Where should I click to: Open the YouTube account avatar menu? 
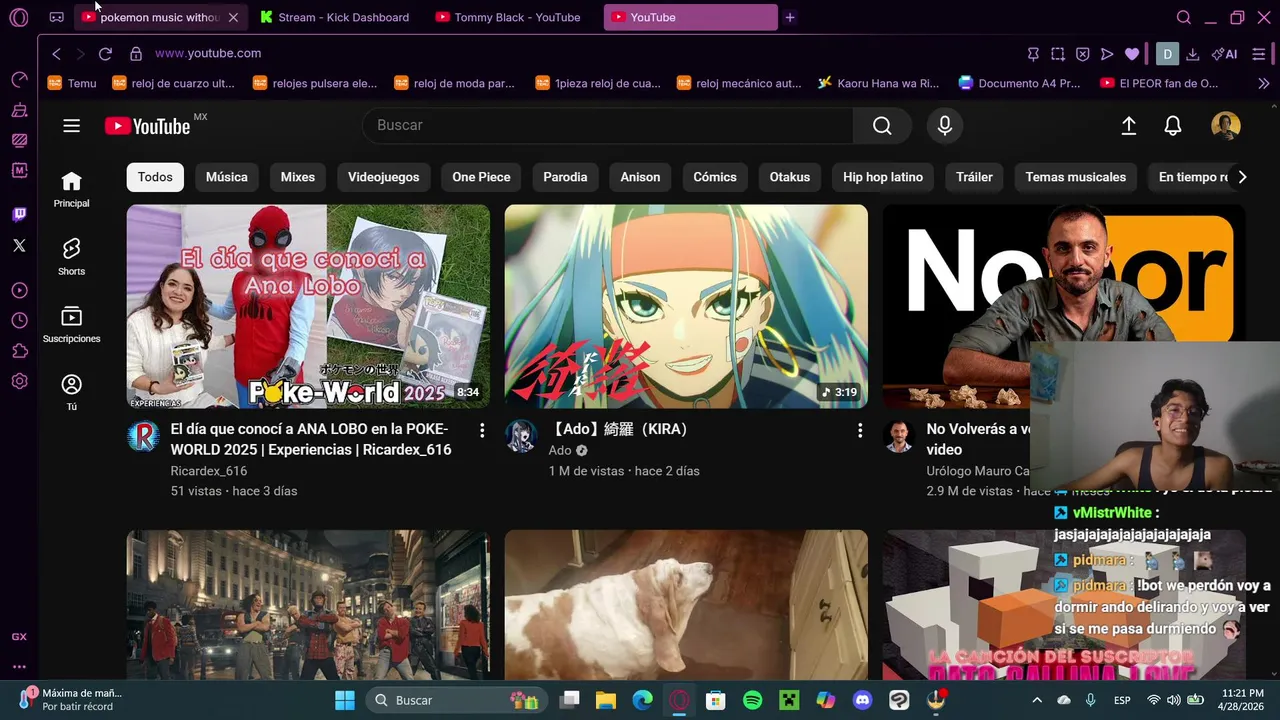1226,125
